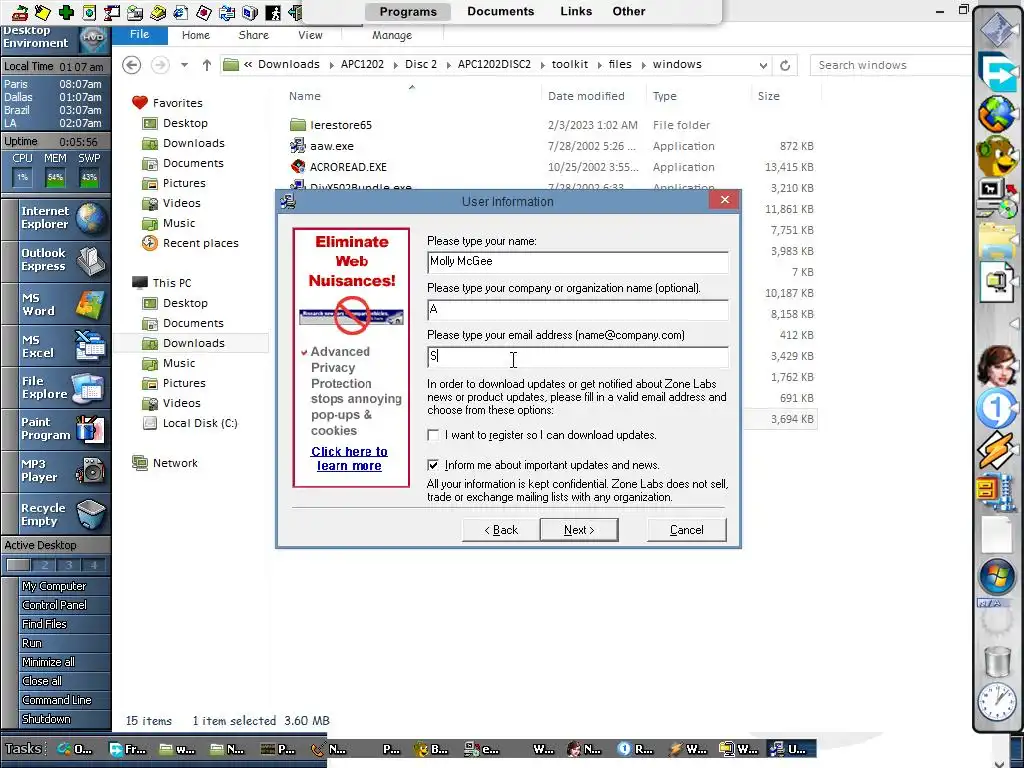The height and width of the screenshot is (768, 1024).
Task: Expand chevron after files in breadcrumb
Action: point(643,65)
